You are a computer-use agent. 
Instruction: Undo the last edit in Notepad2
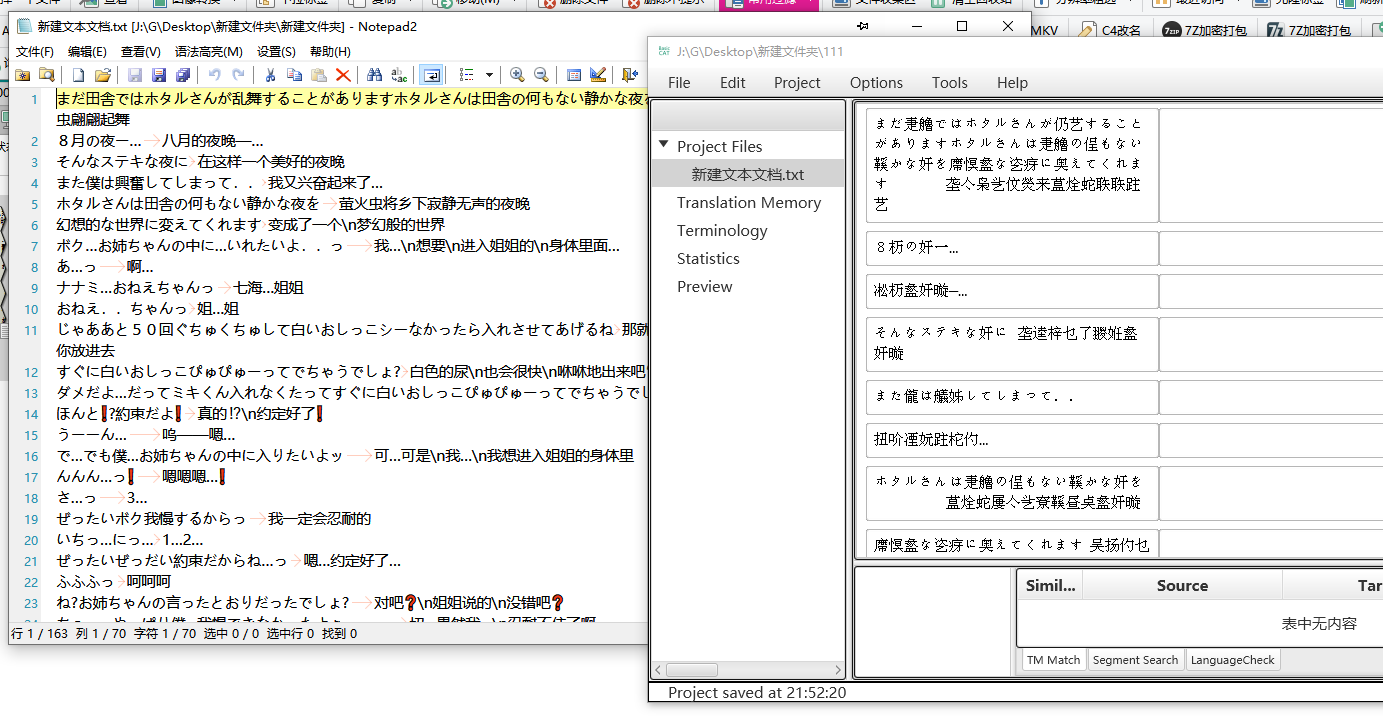pyautogui.click(x=214, y=74)
